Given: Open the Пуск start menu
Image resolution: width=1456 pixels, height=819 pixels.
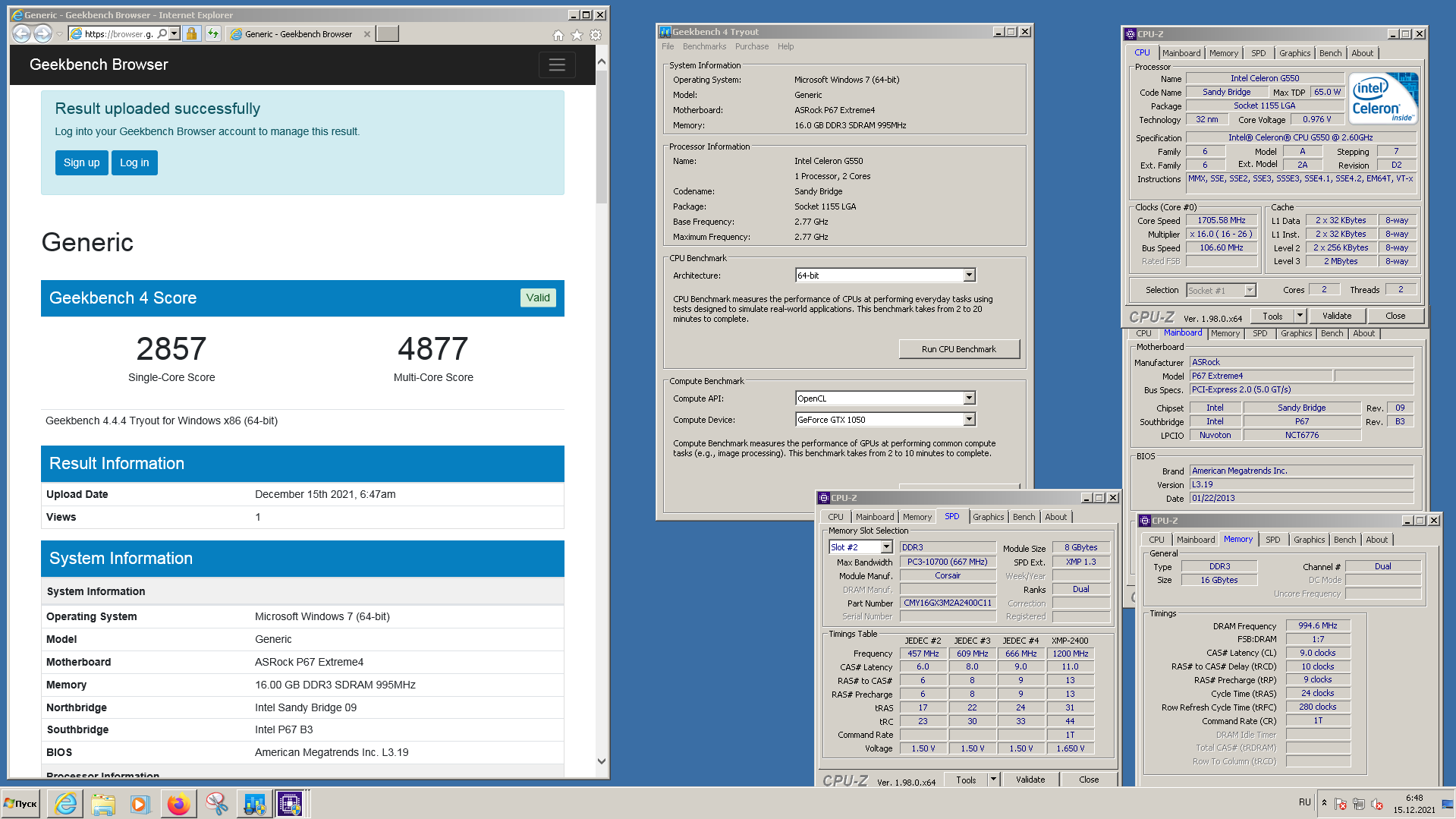Looking at the screenshot, I should pyautogui.click(x=20, y=804).
